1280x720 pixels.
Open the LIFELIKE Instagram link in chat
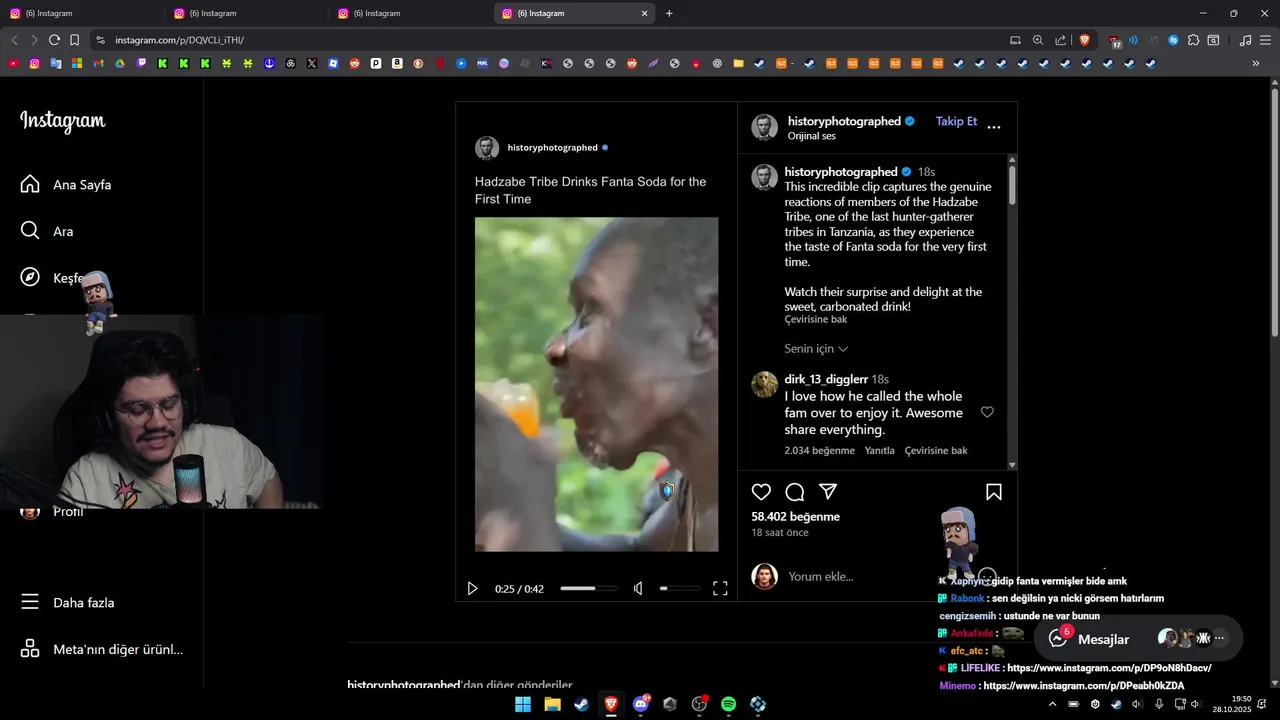tap(1109, 668)
